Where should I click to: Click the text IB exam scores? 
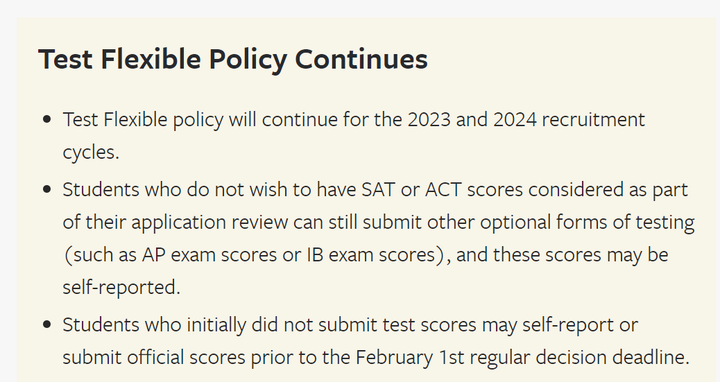[371, 255]
